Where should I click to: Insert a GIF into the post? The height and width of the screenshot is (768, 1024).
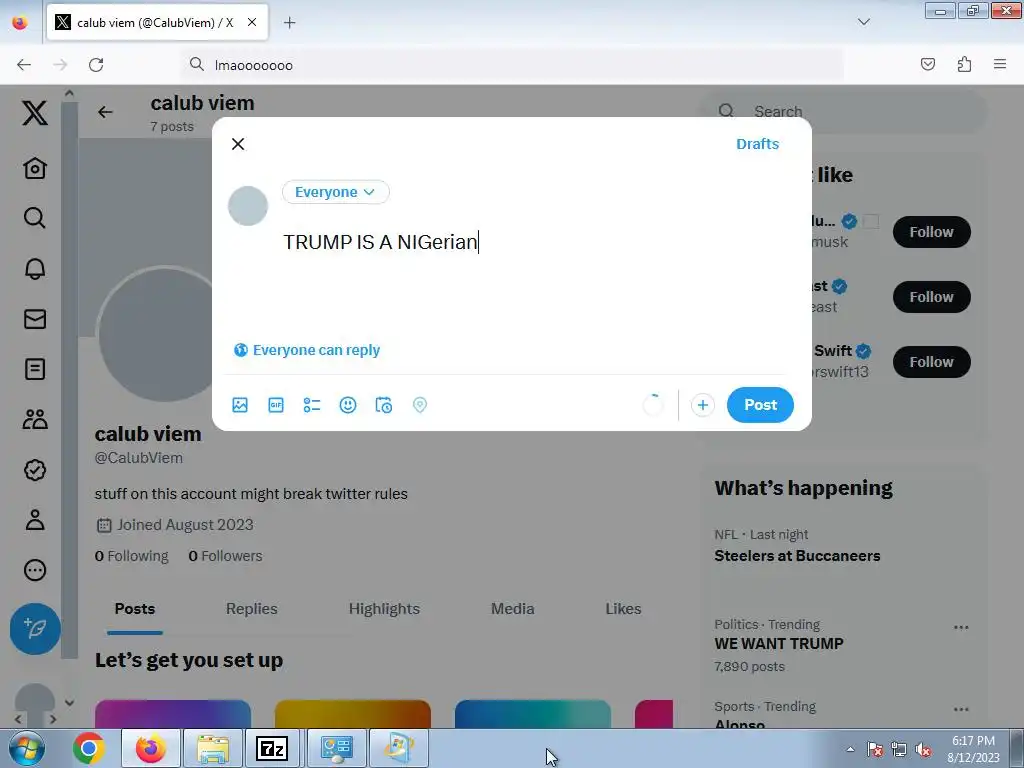[x=276, y=405]
